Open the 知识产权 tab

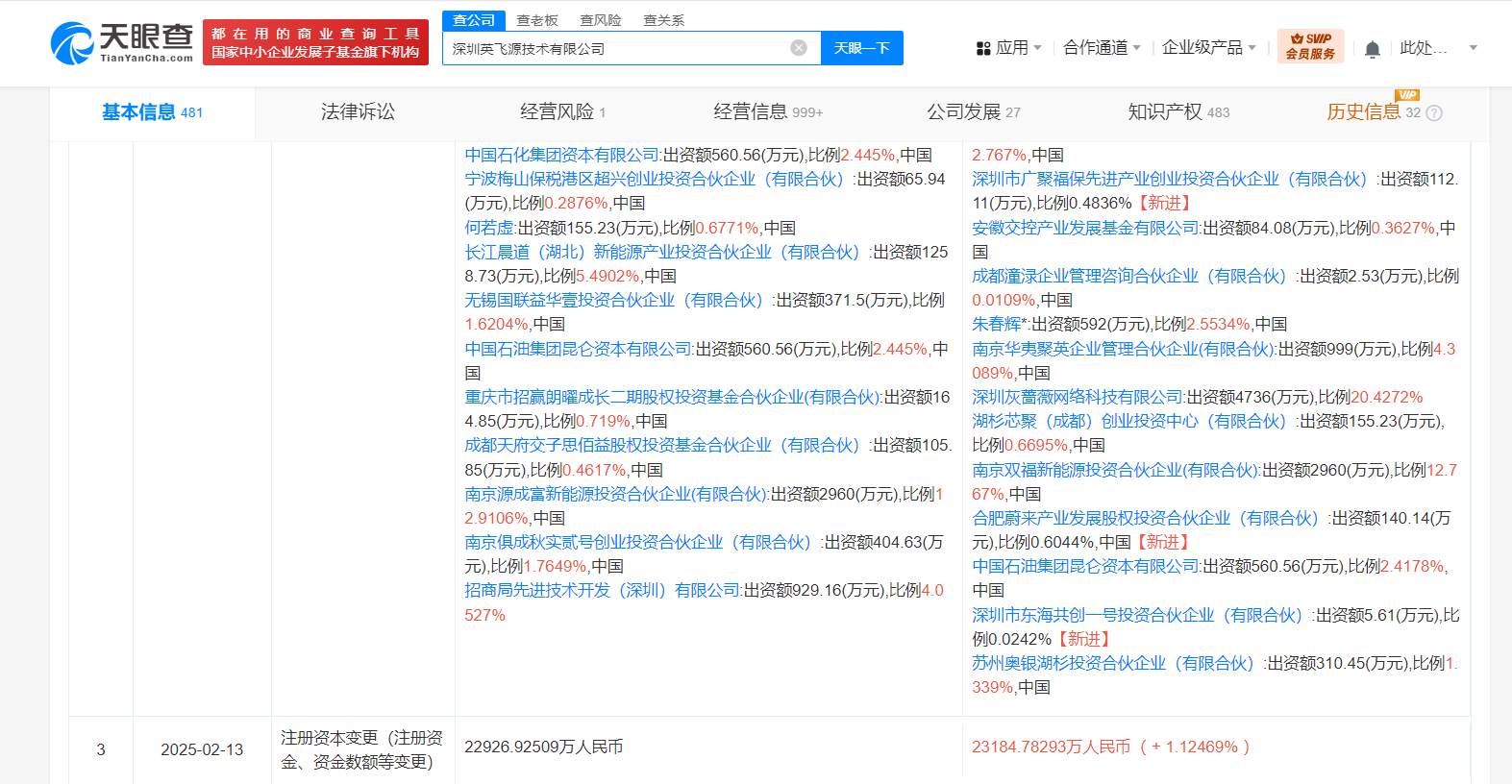1178,112
